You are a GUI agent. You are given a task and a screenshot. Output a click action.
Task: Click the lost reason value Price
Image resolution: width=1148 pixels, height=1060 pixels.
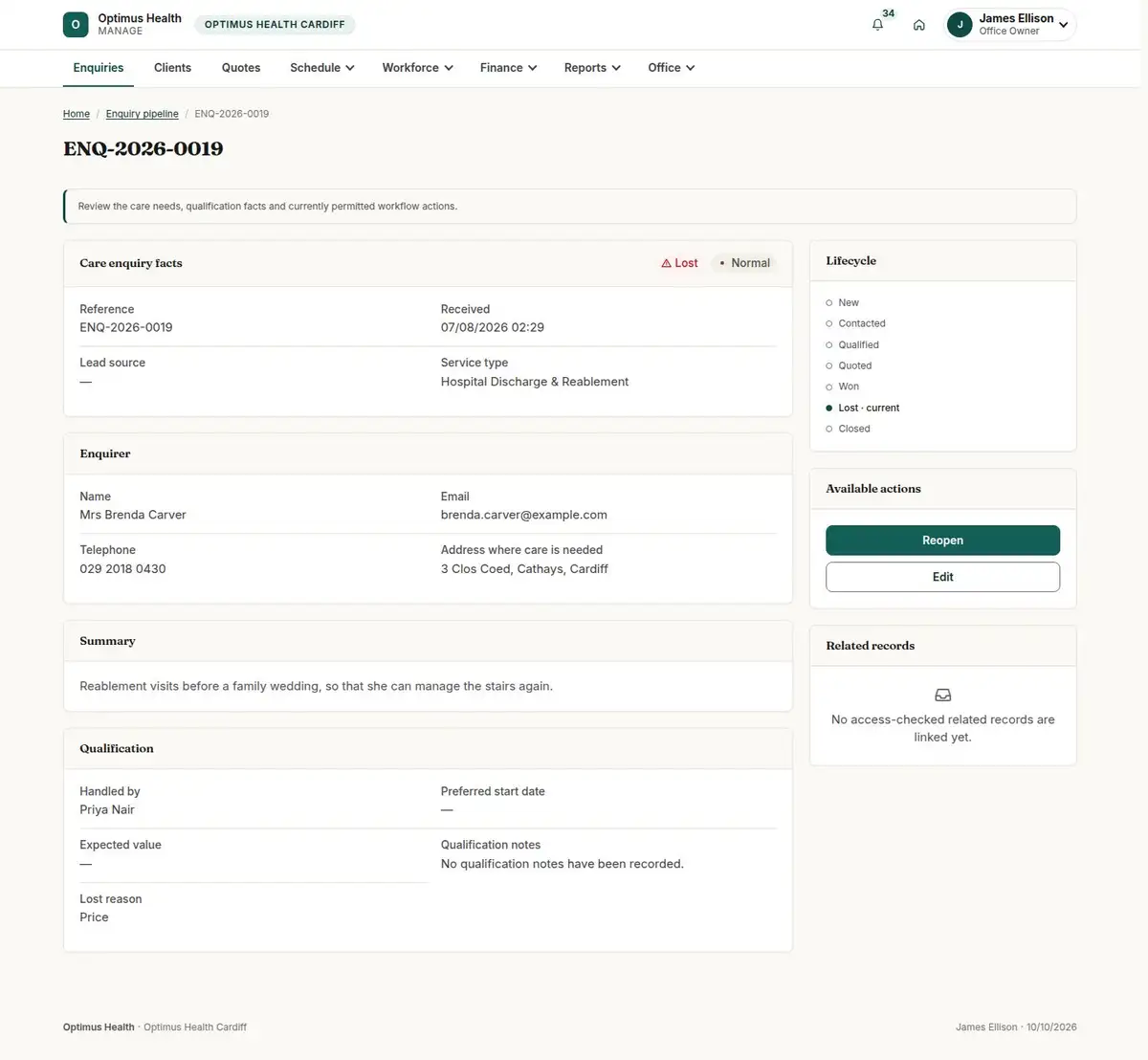94,916
